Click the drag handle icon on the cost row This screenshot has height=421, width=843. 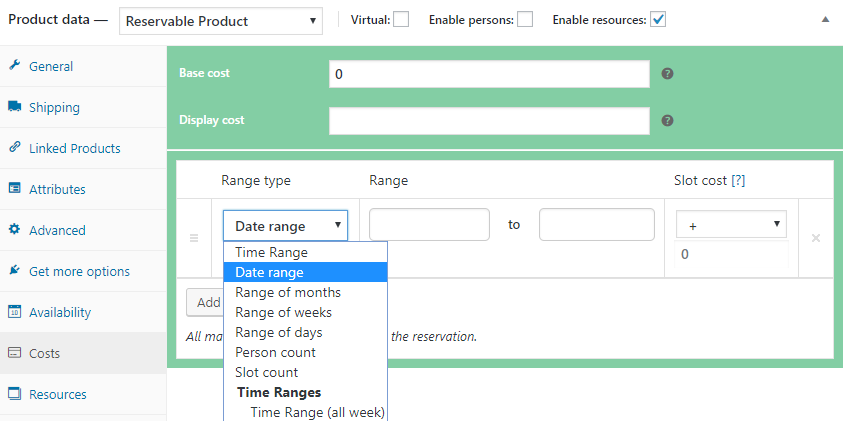click(194, 238)
